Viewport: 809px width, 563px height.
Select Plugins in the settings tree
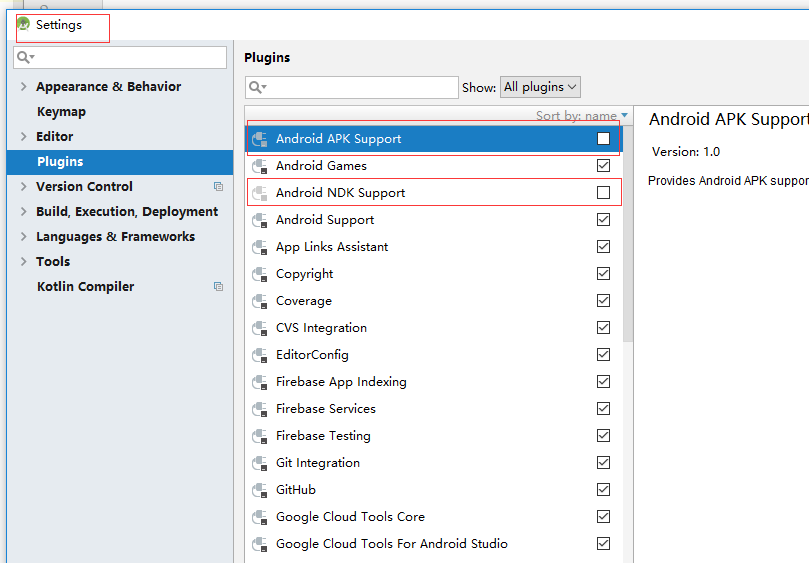[x=120, y=162]
